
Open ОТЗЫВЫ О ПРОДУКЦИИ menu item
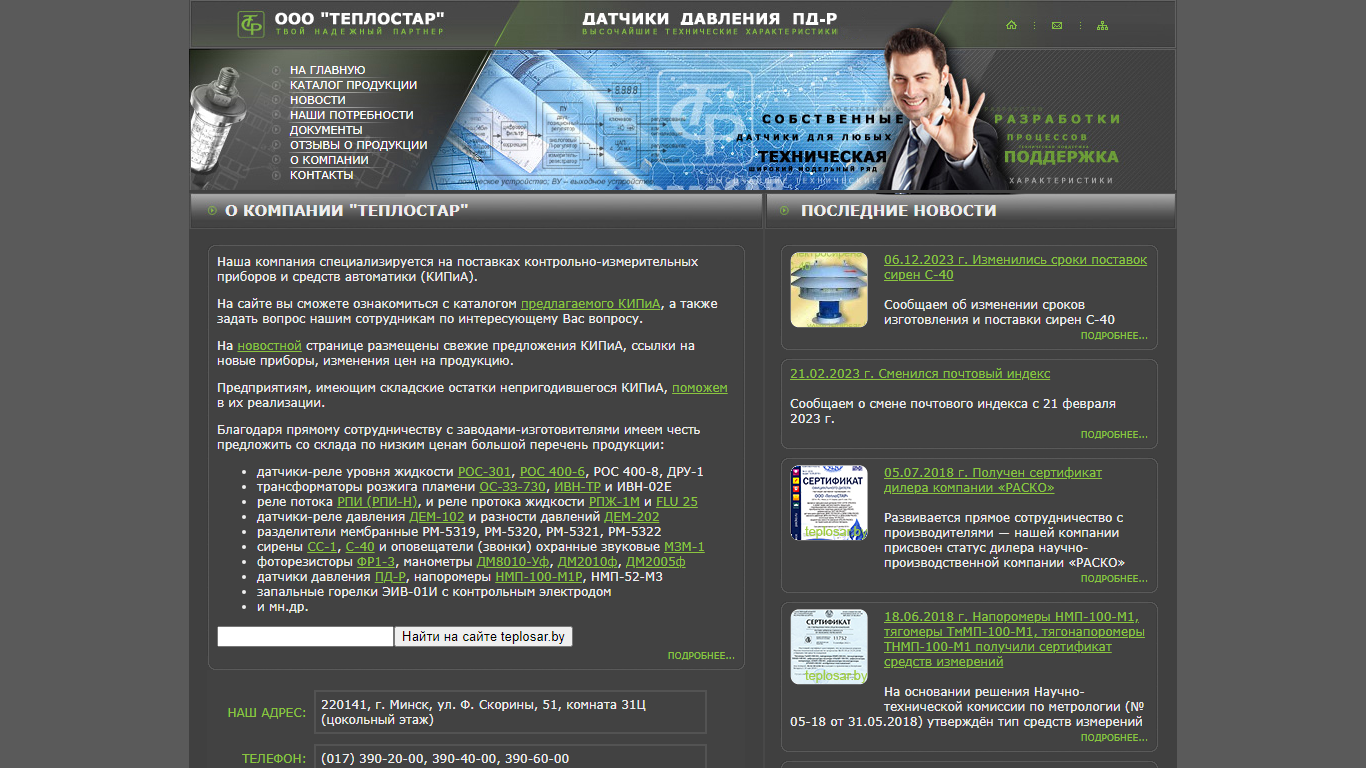click(358, 145)
